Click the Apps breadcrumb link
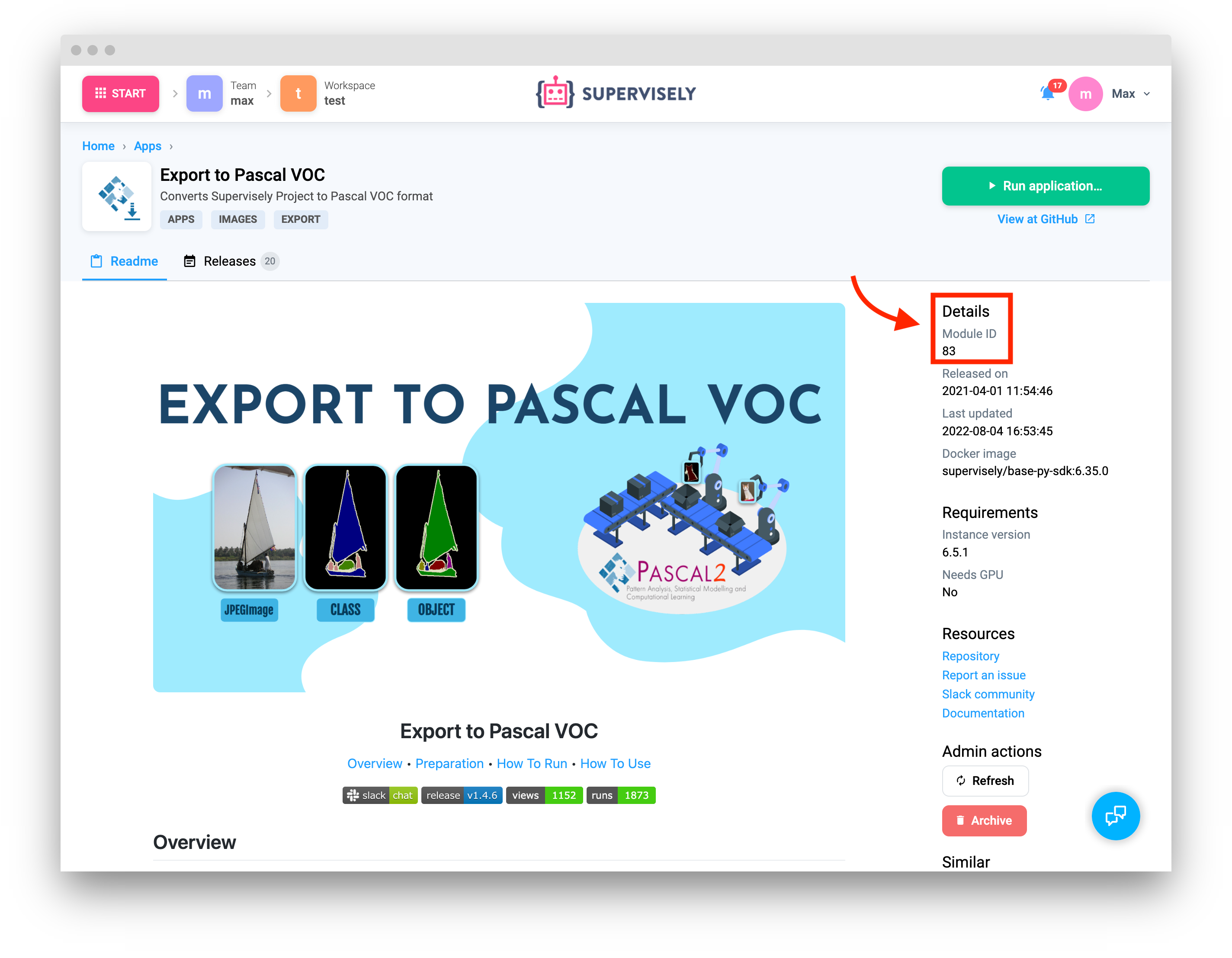The height and width of the screenshot is (958, 1232). [x=147, y=146]
